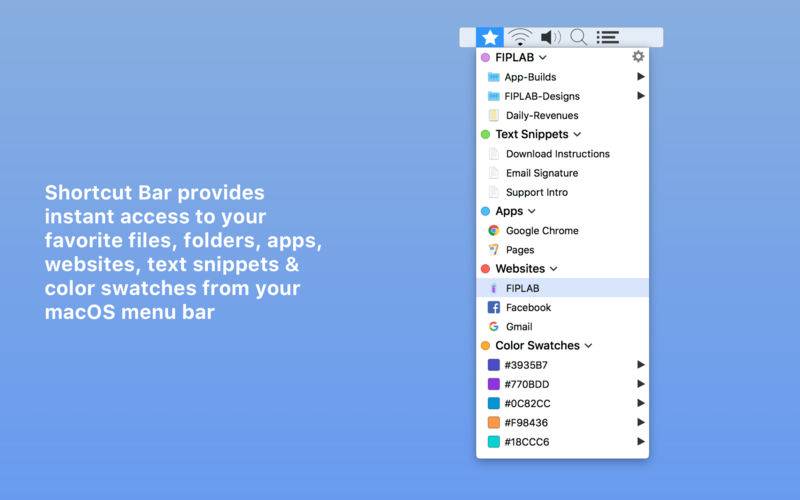Image resolution: width=800 pixels, height=500 pixels.
Task: Launch Google Chrome from the menu
Action: [562, 231]
